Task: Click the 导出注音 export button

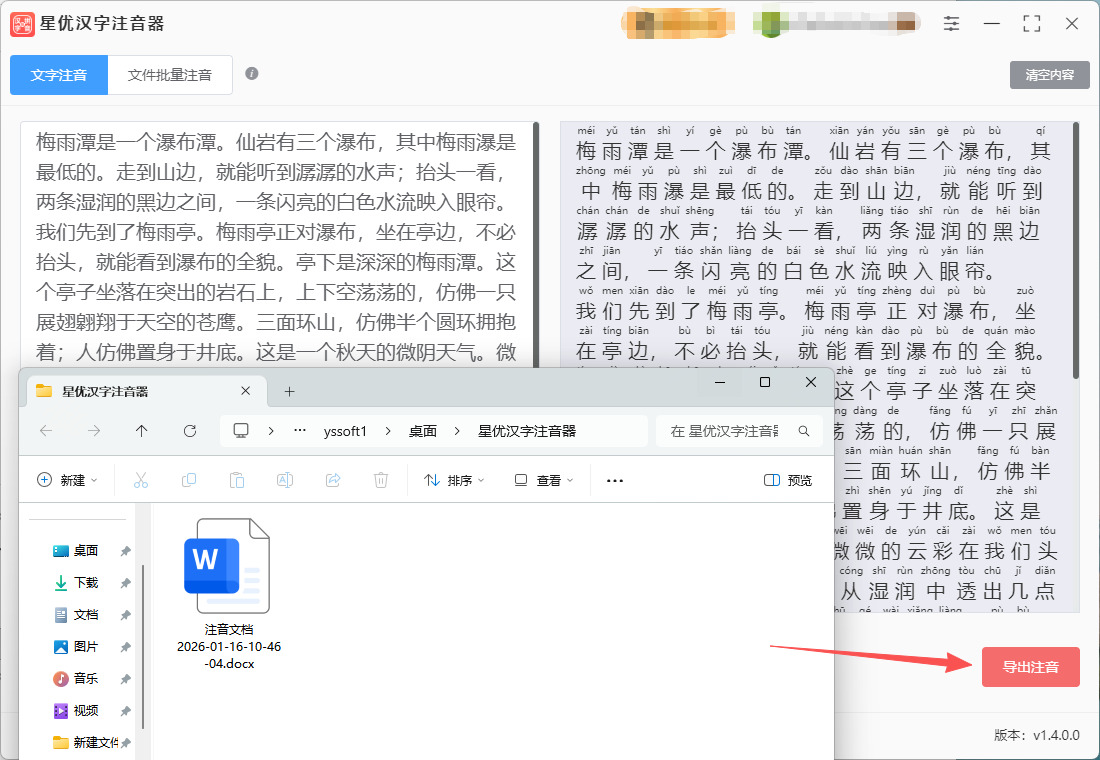Action: click(1031, 667)
